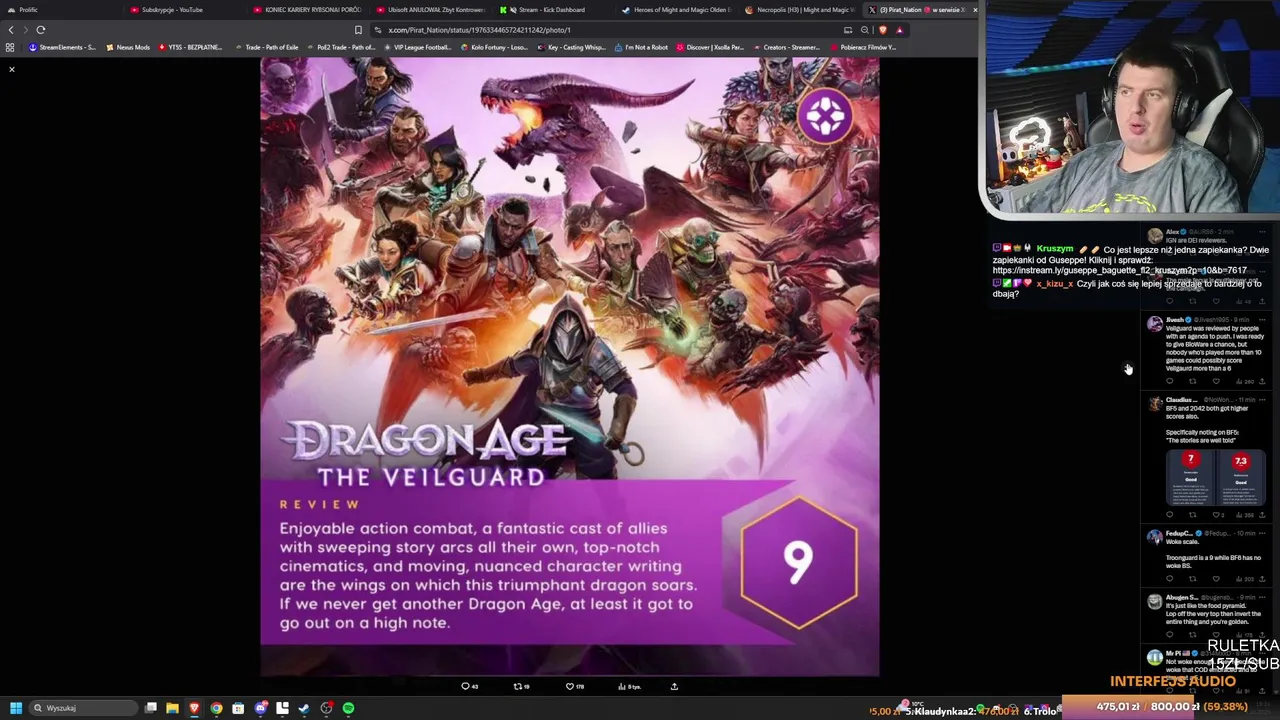Screen dimensions: 1280x720
Task: Open Windows Start menu
Action: tap(15, 708)
